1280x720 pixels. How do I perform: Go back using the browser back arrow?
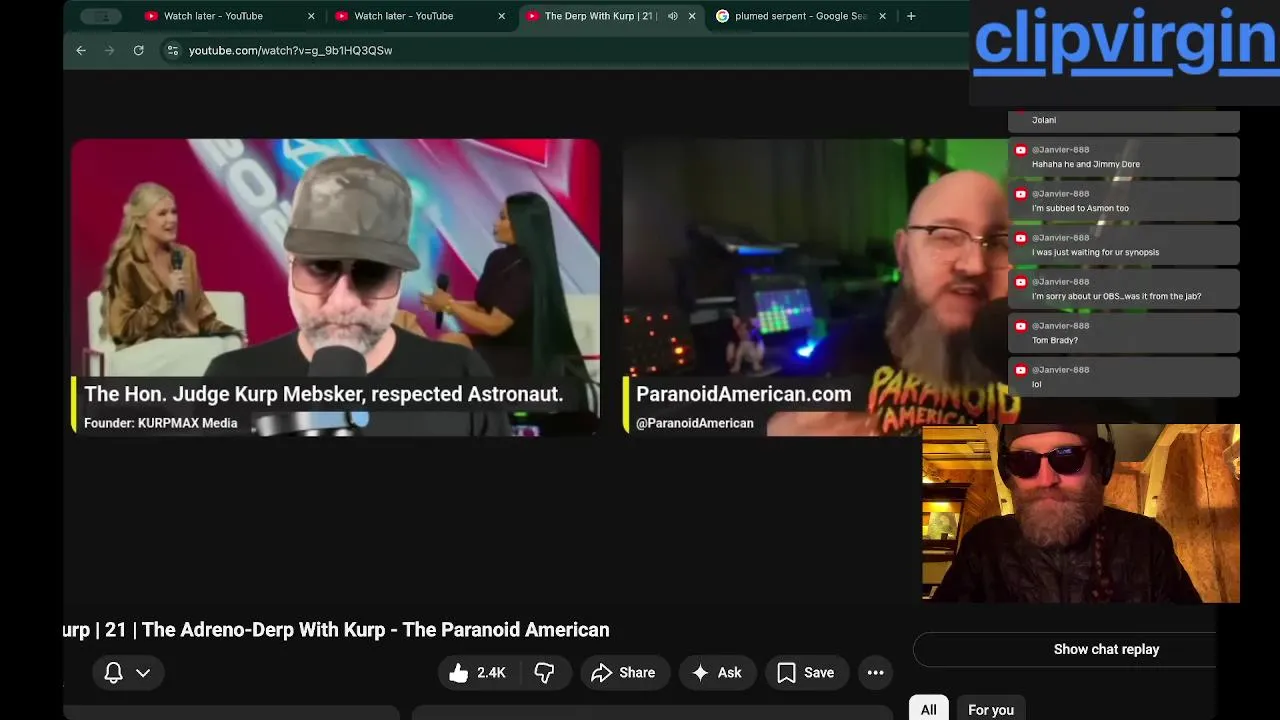coord(81,50)
